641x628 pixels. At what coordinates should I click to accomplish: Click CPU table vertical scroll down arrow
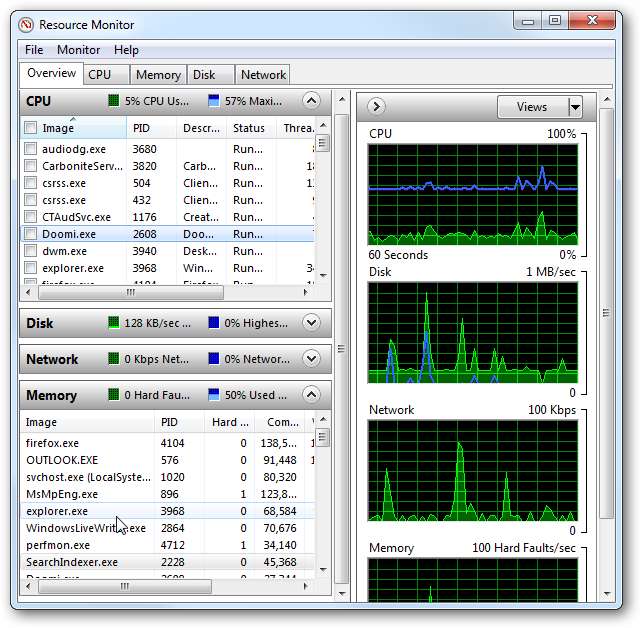[323, 276]
